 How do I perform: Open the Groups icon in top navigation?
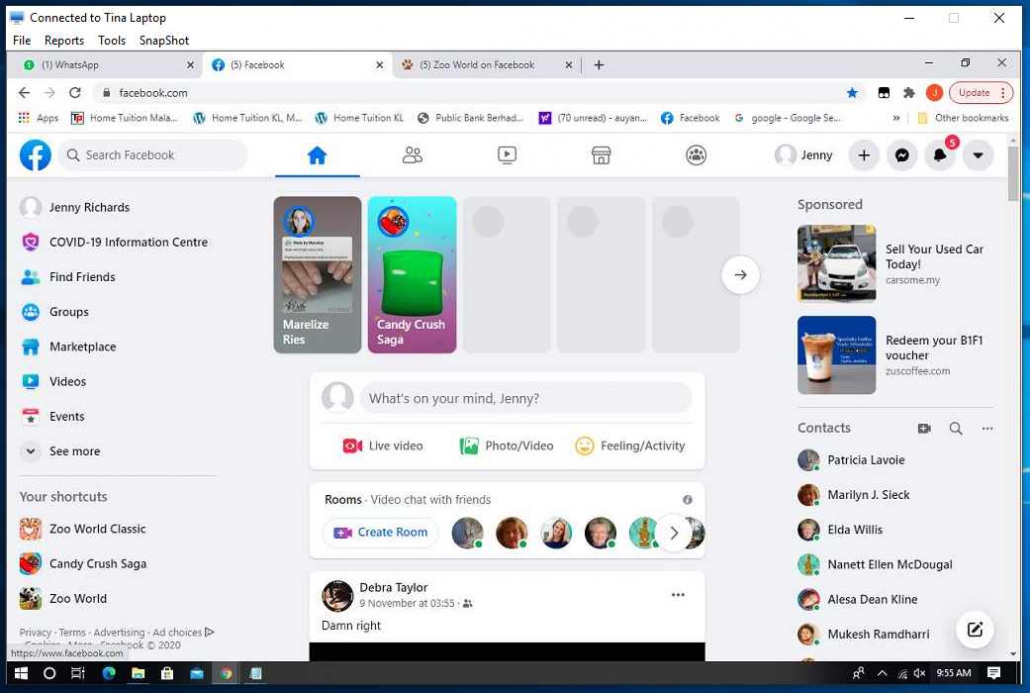point(696,155)
